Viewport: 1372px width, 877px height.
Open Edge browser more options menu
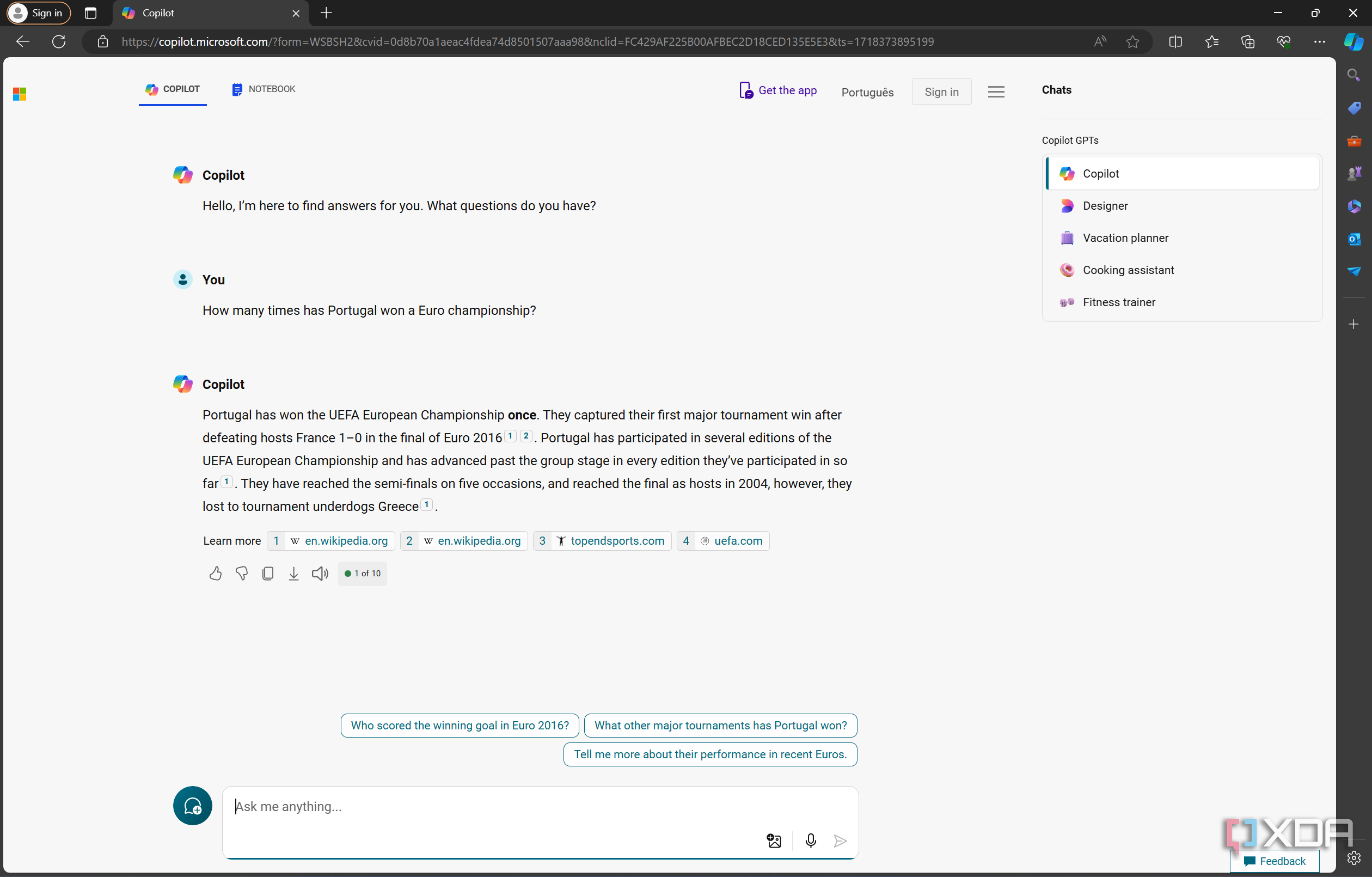click(x=1320, y=41)
